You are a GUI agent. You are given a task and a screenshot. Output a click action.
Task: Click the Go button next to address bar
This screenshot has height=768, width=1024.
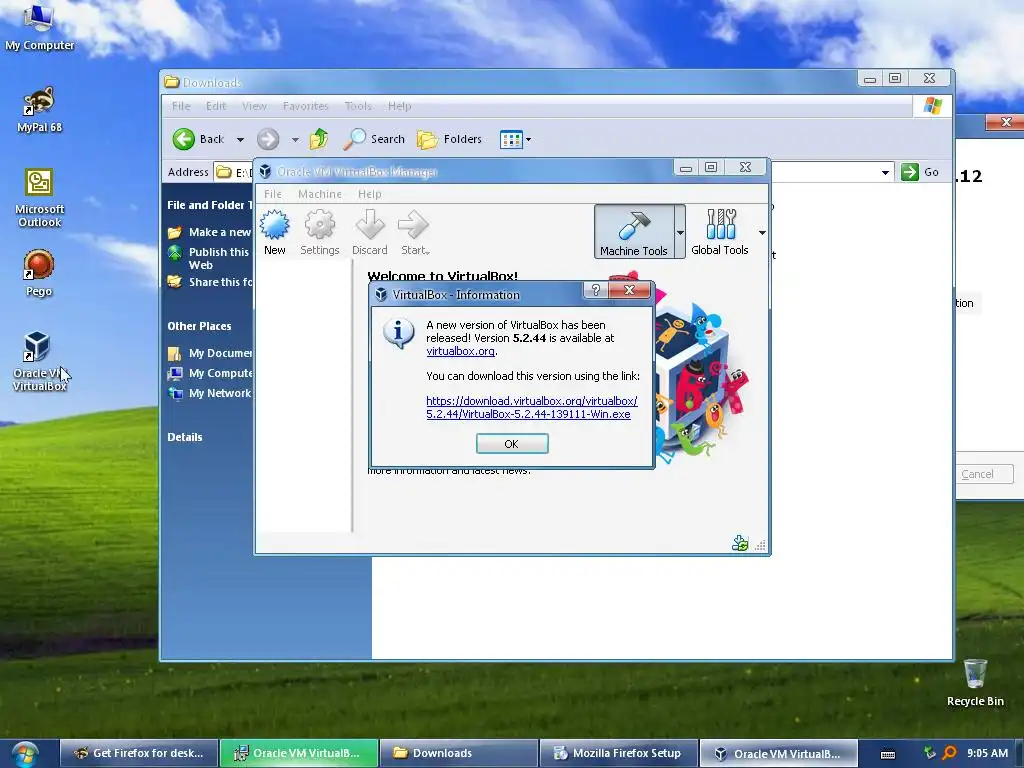point(920,172)
